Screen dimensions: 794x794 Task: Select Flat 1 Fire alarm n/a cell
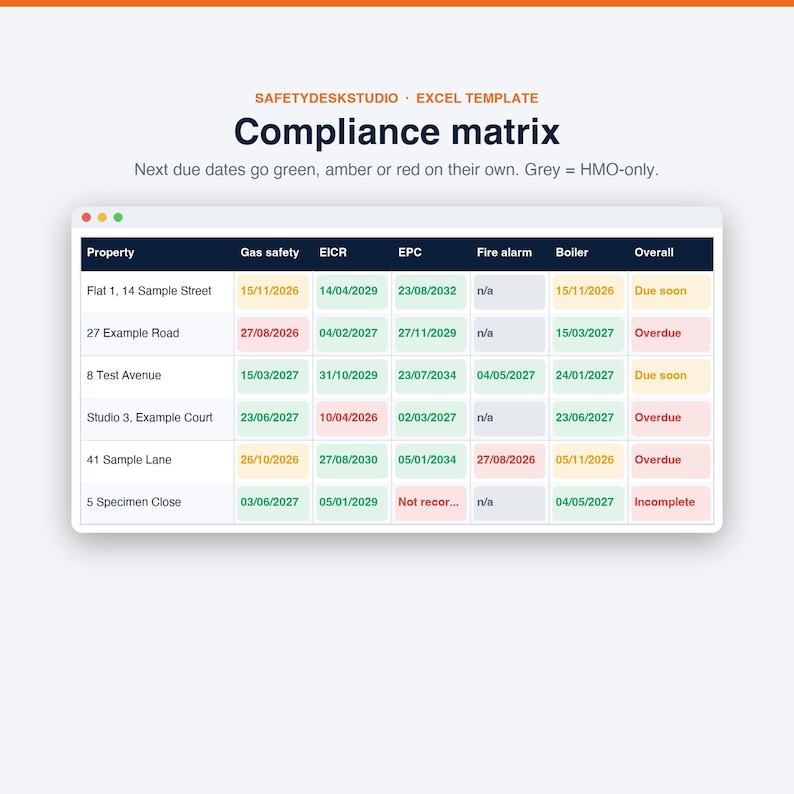pos(509,292)
